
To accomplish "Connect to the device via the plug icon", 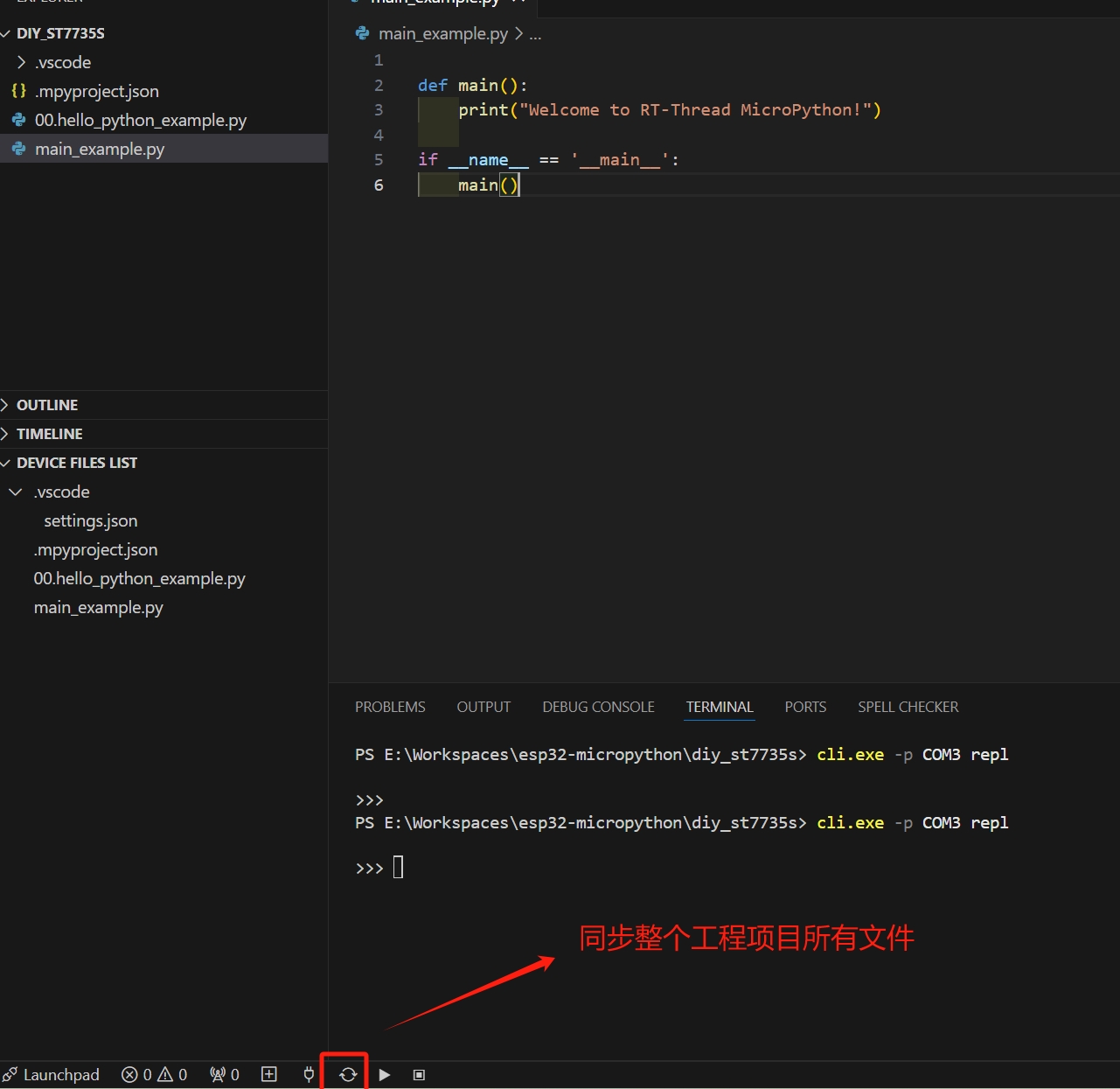I will pyautogui.click(x=308, y=1074).
